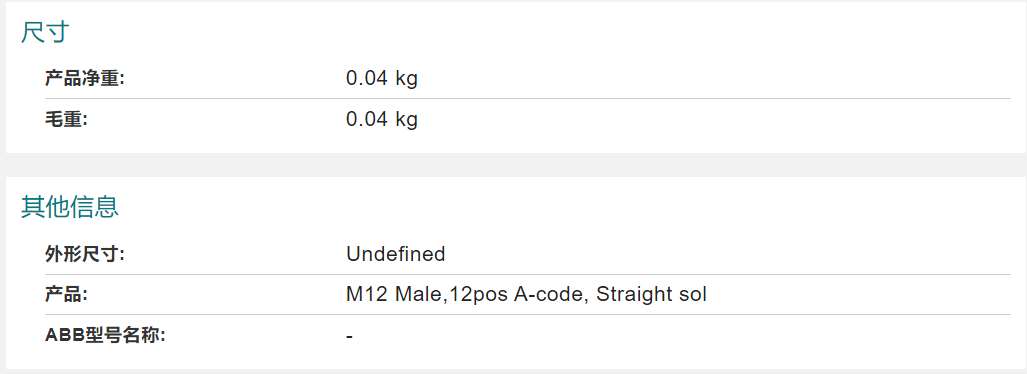Click the 其他信息 section heading
This screenshot has height=374, width=1027.
pos(69,207)
